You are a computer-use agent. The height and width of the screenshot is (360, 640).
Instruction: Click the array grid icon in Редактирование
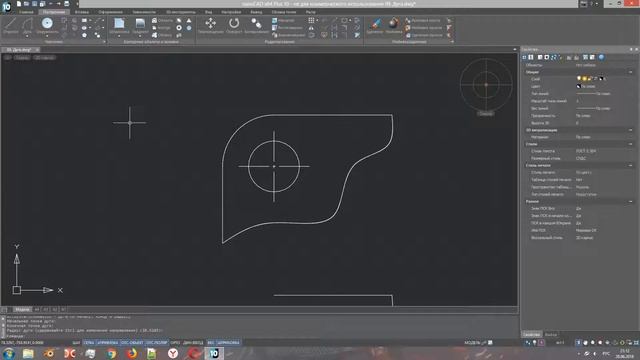311,20
